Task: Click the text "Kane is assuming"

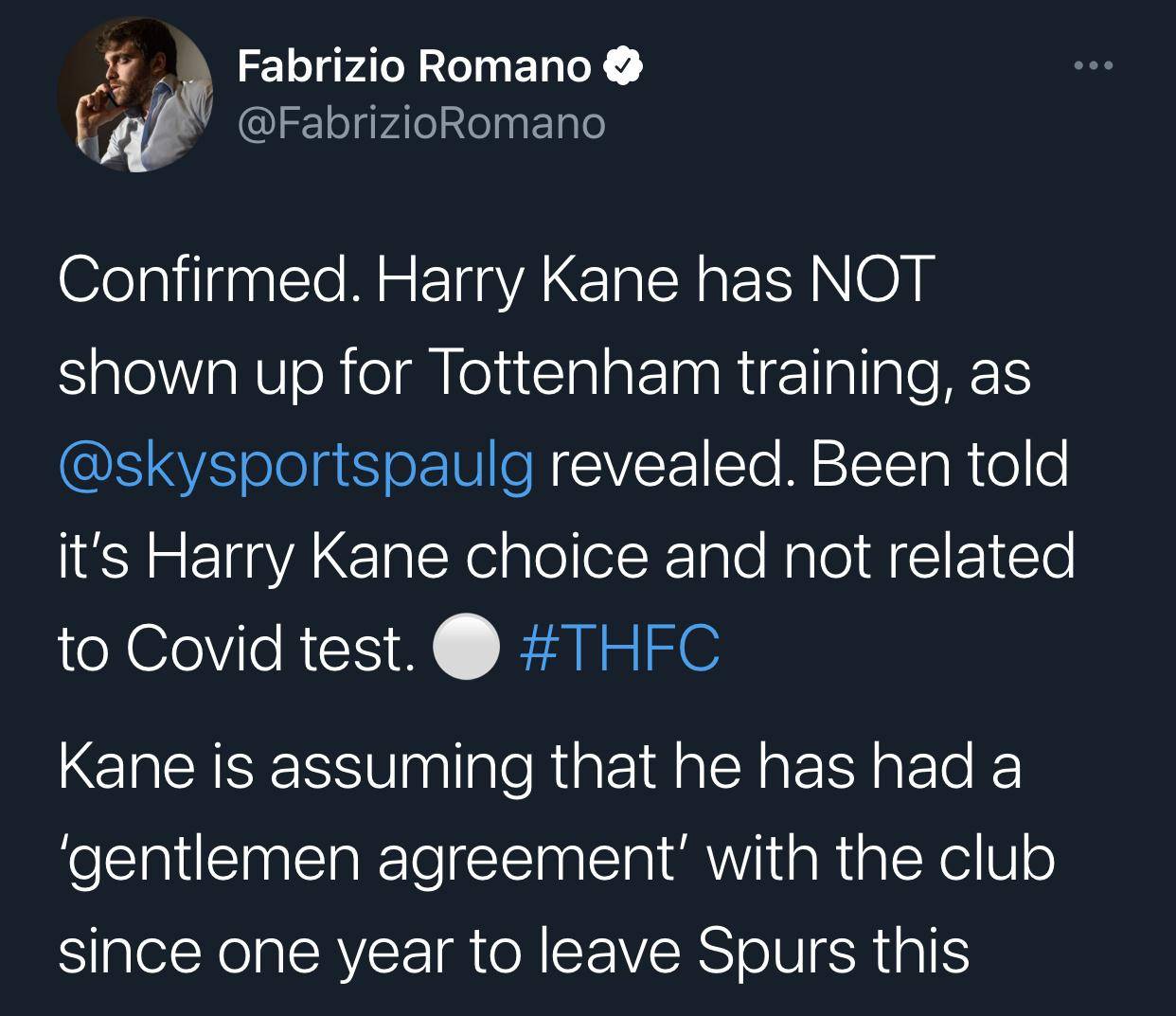Action: click(296, 766)
